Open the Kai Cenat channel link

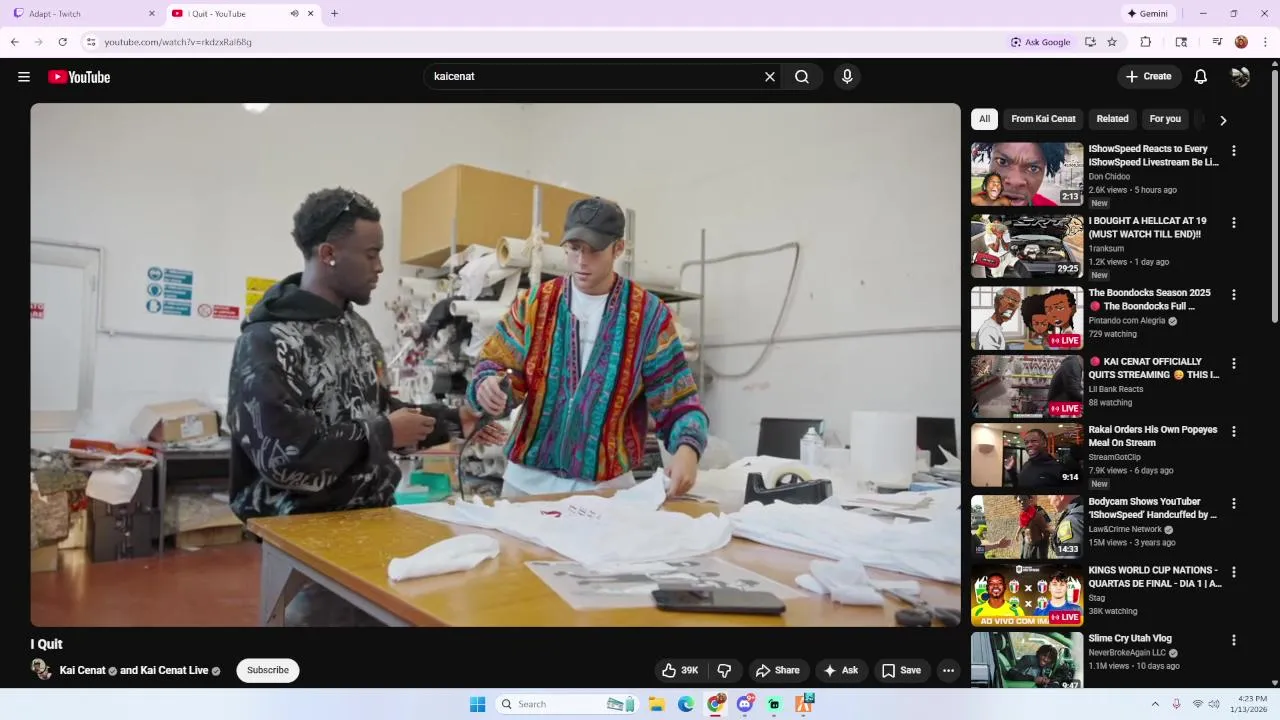click(x=82, y=670)
